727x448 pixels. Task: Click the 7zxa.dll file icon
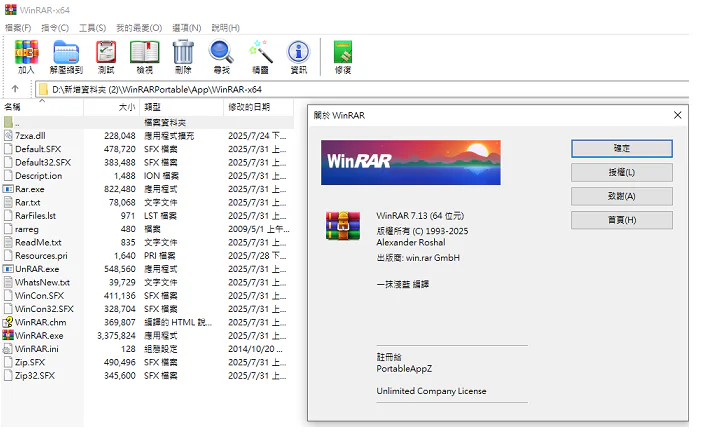[x=8, y=135]
